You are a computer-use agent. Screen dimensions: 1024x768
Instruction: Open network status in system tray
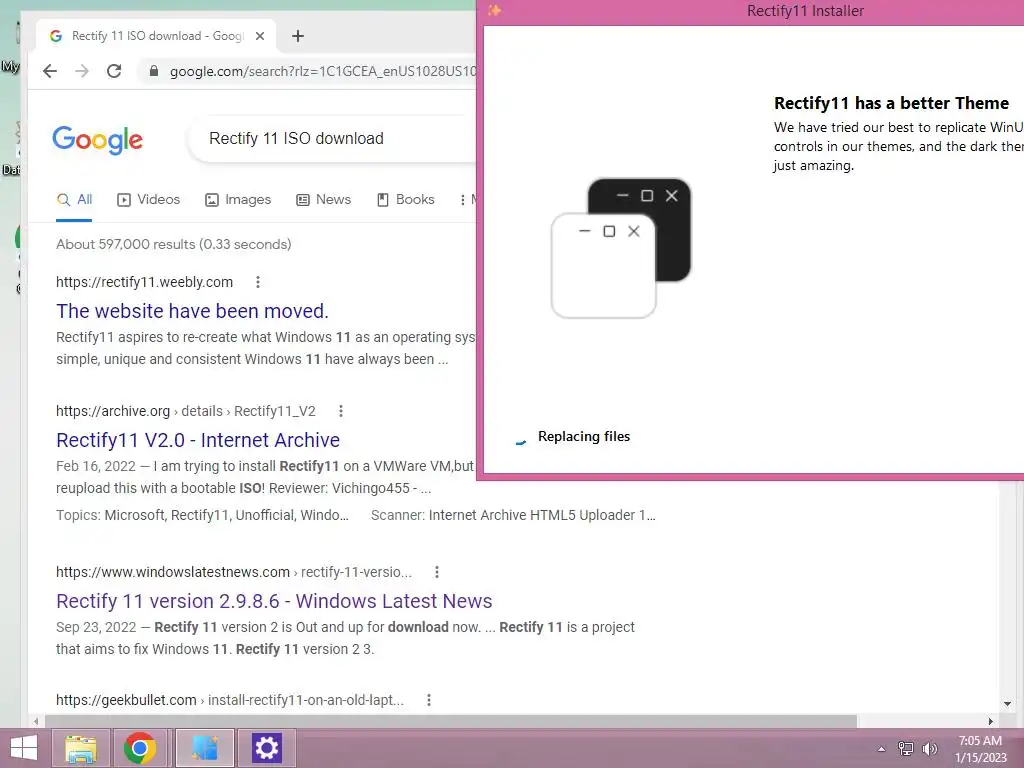(906, 749)
